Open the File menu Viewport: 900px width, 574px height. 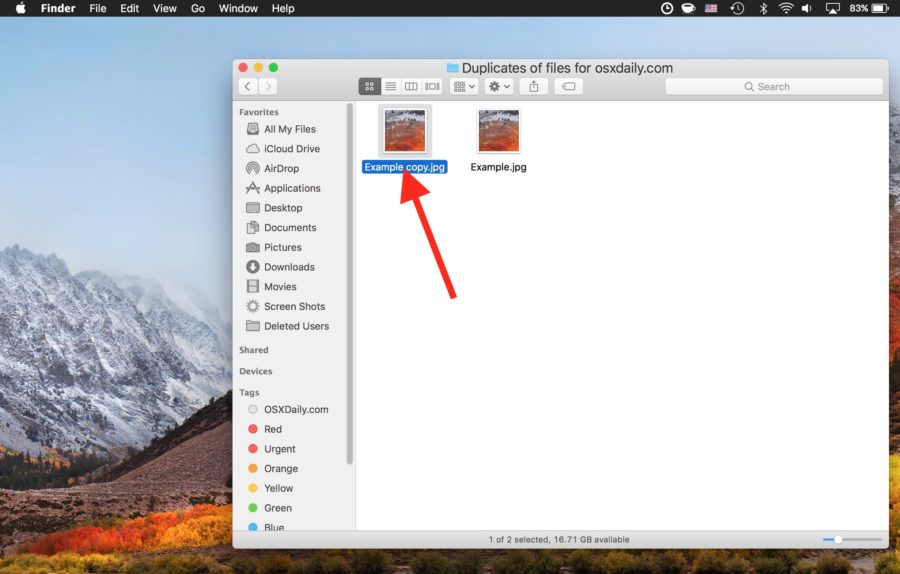[x=98, y=8]
